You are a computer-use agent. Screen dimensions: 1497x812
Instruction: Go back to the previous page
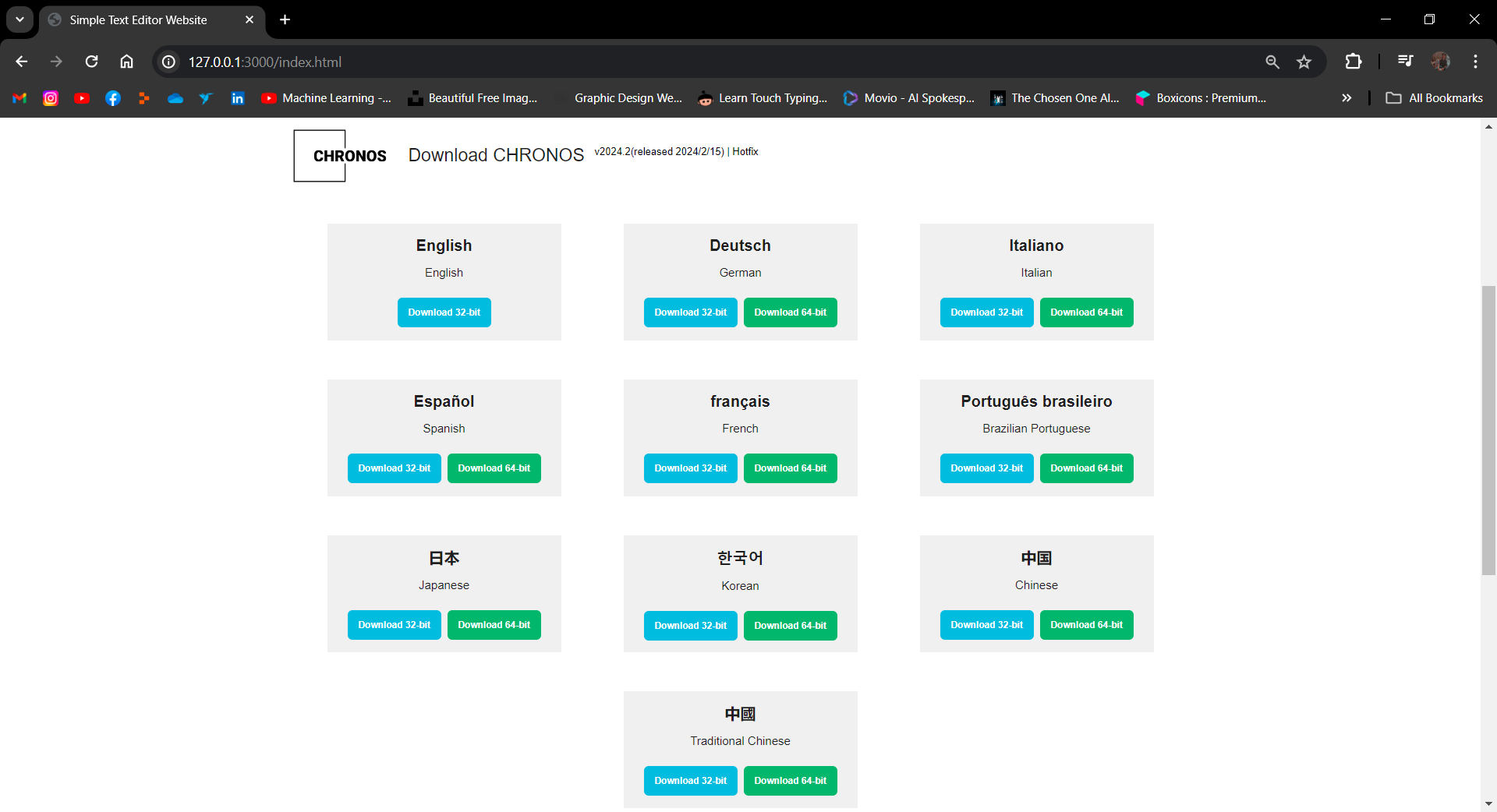coord(22,62)
